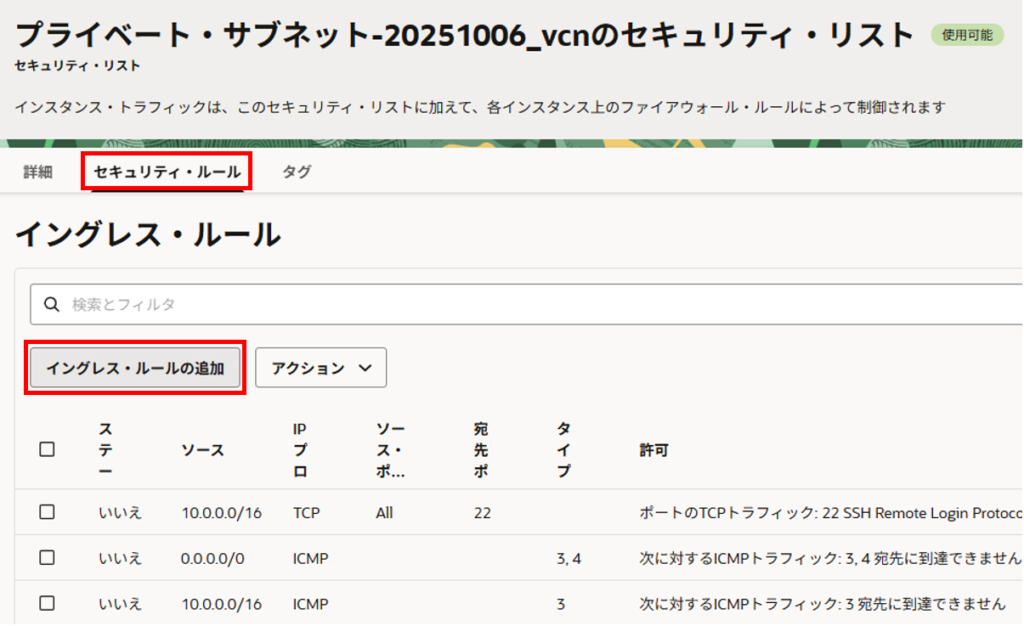The height and width of the screenshot is (626, 1024).
Task: Open the タグ tab
Action: (296, 172)
